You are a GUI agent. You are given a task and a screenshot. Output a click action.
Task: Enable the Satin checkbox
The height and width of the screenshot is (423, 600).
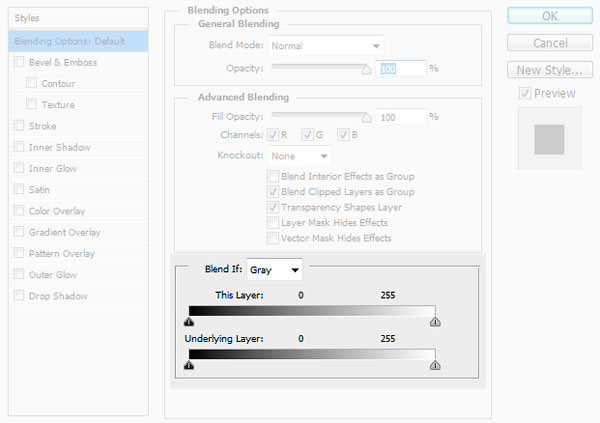(19, 189)
